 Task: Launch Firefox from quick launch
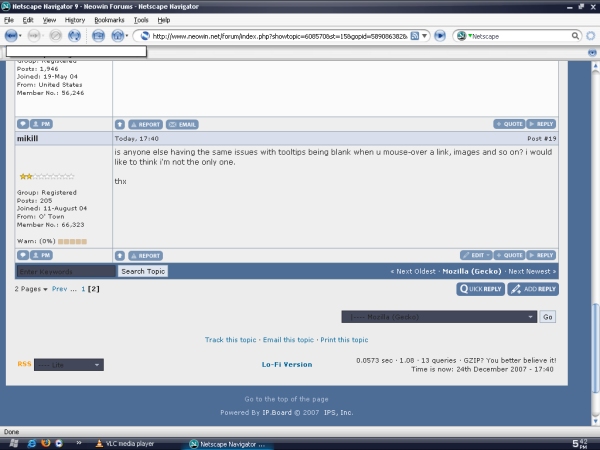coord(46,443)
